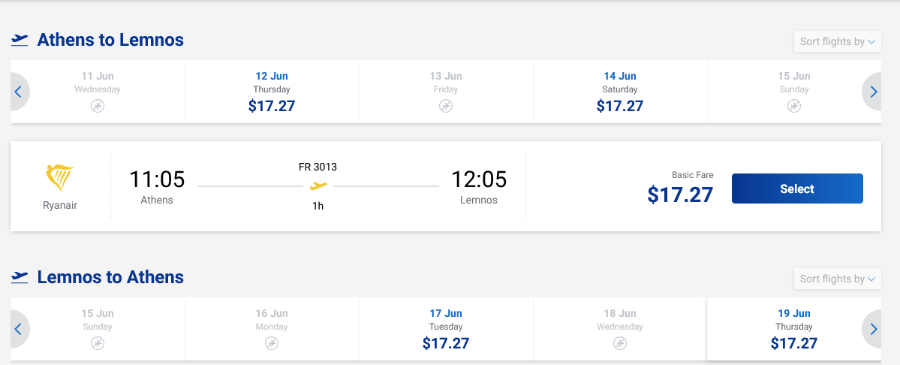Open Sort flights by for Lemnos to Athens

tap(837, 279)
